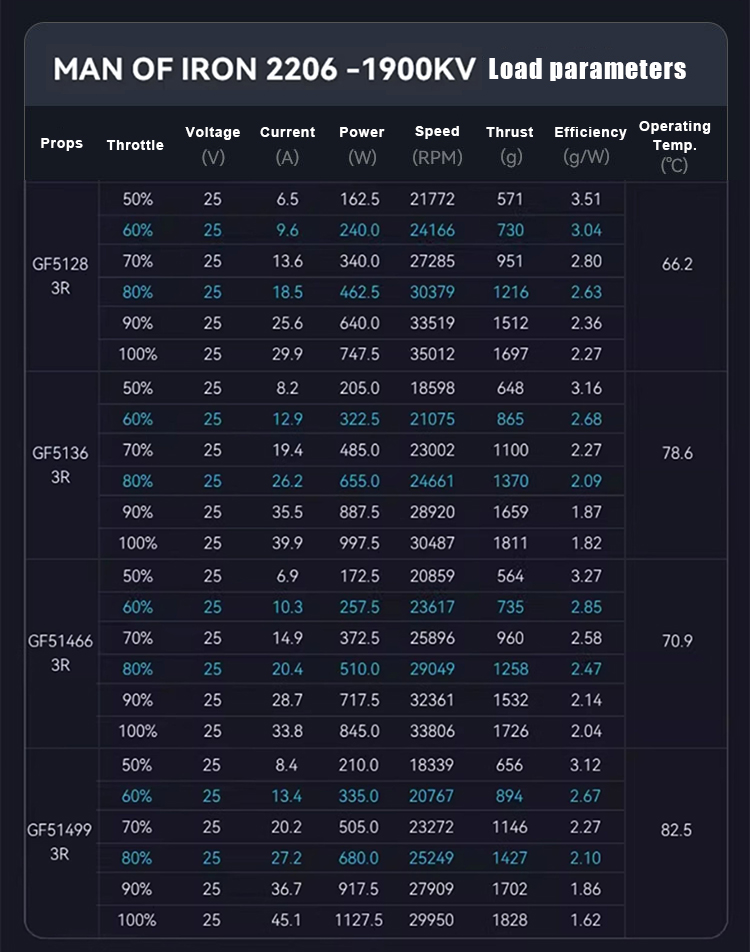
Task: Select the 82.5 operating temperature cell
Action: pyautogui.click(x=677, y=830)
